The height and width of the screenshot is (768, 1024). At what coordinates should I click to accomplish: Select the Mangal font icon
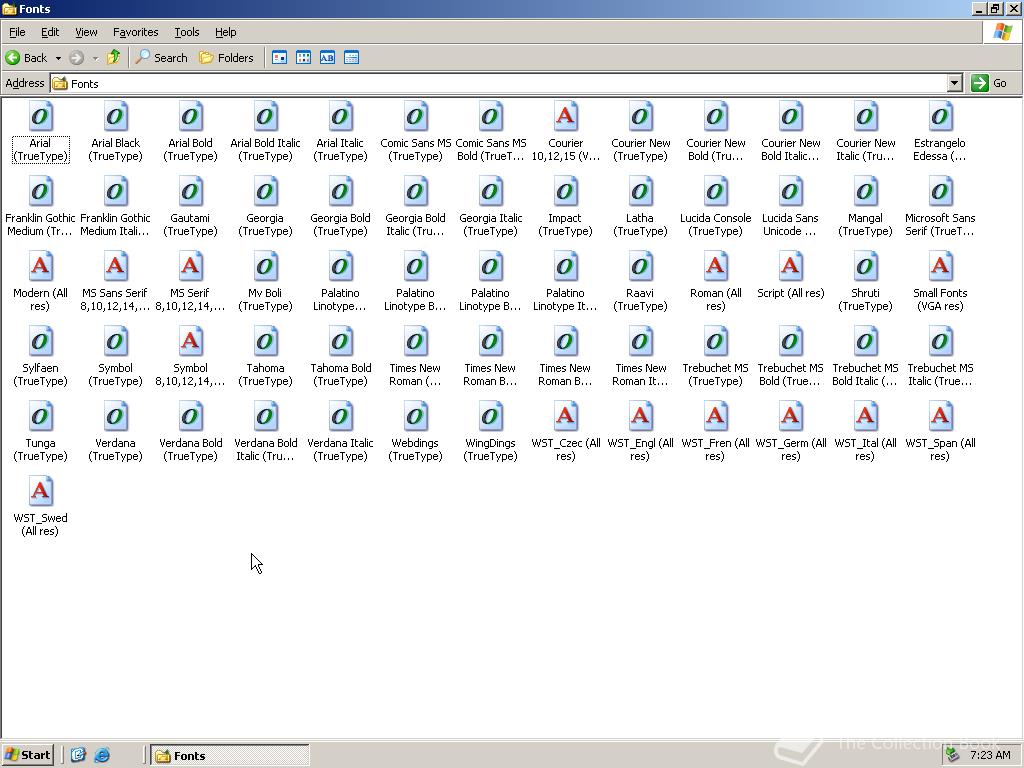tap(866, 192)
